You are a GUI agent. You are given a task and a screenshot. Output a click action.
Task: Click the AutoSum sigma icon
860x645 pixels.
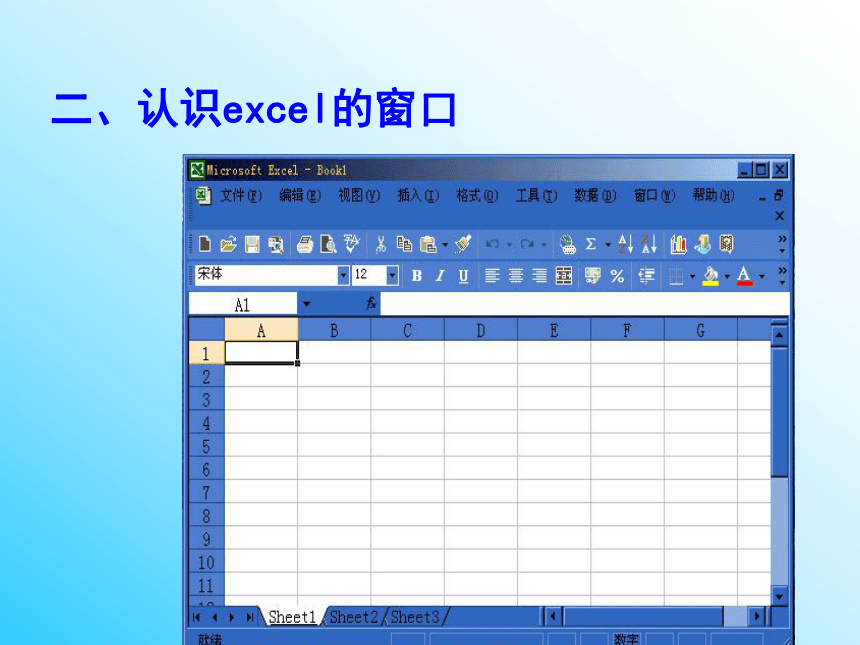pyautogui.click(x=591, y=244)
